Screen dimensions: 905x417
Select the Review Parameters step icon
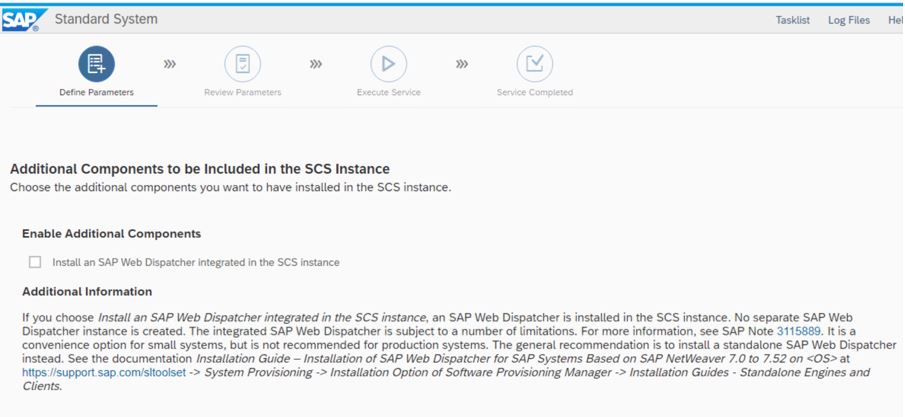pos(242,64)
